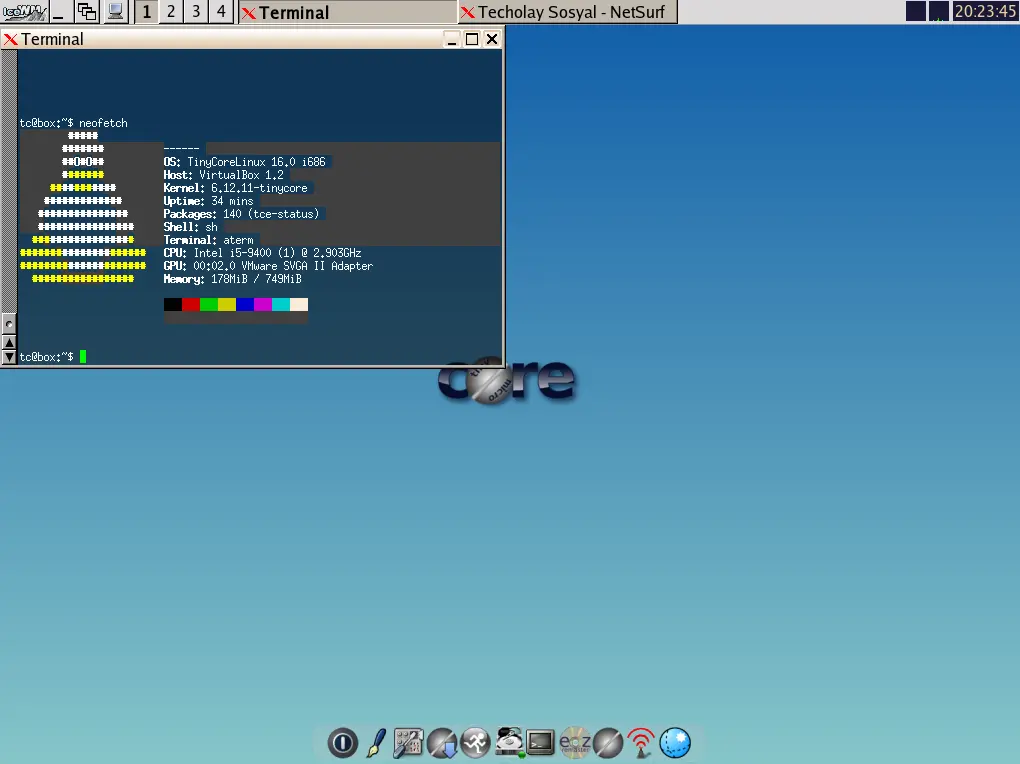Image resolution: width=1020 pixels, height=764 pixels.
Task: Click the computer monitor icon in taskbar
Action: [x=115, y=12]
